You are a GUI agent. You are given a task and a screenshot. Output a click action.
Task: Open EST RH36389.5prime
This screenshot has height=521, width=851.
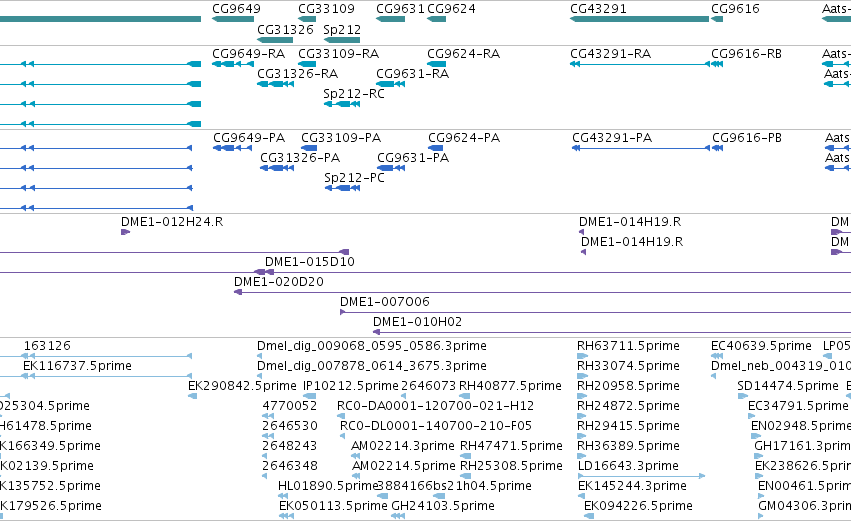point(628,446)
